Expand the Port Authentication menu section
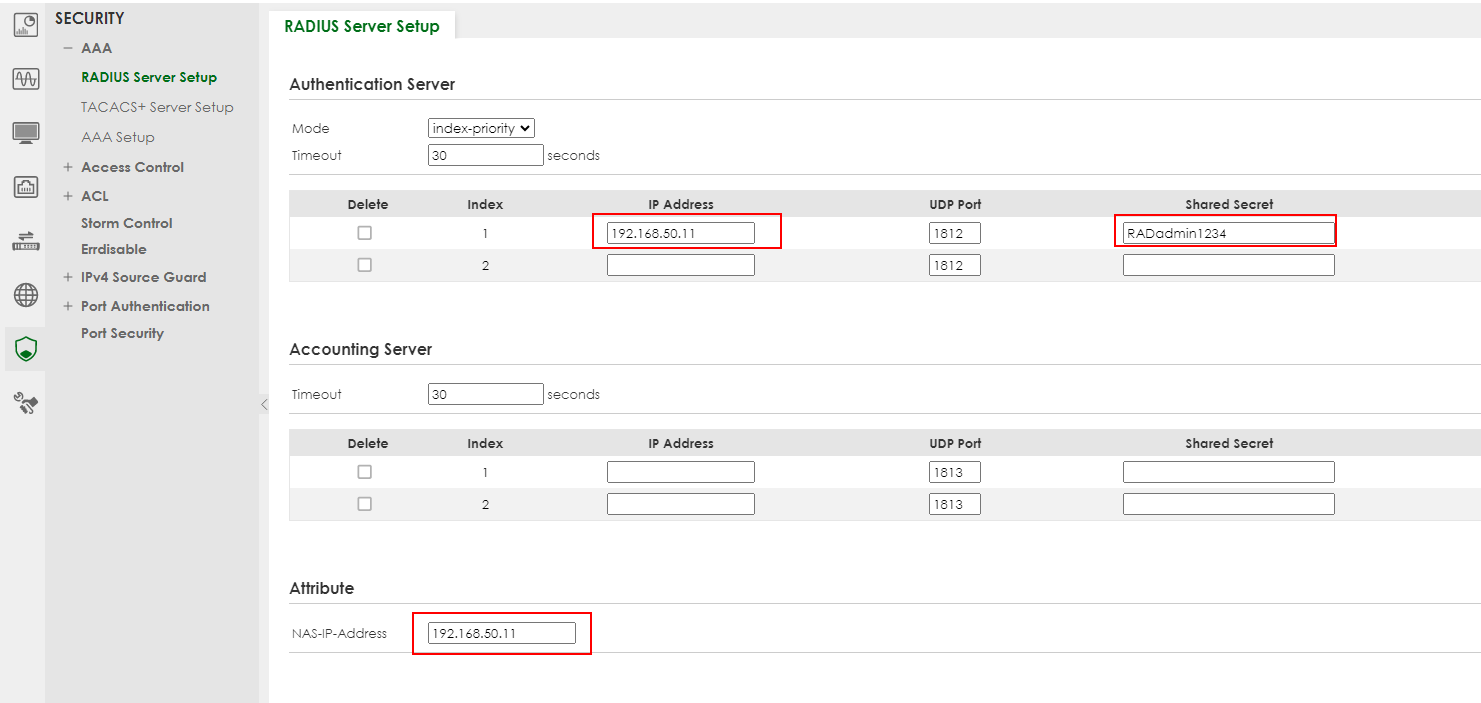Image resolution: width=1481 pixels, height=703 pixels. (x=68, y=306)
